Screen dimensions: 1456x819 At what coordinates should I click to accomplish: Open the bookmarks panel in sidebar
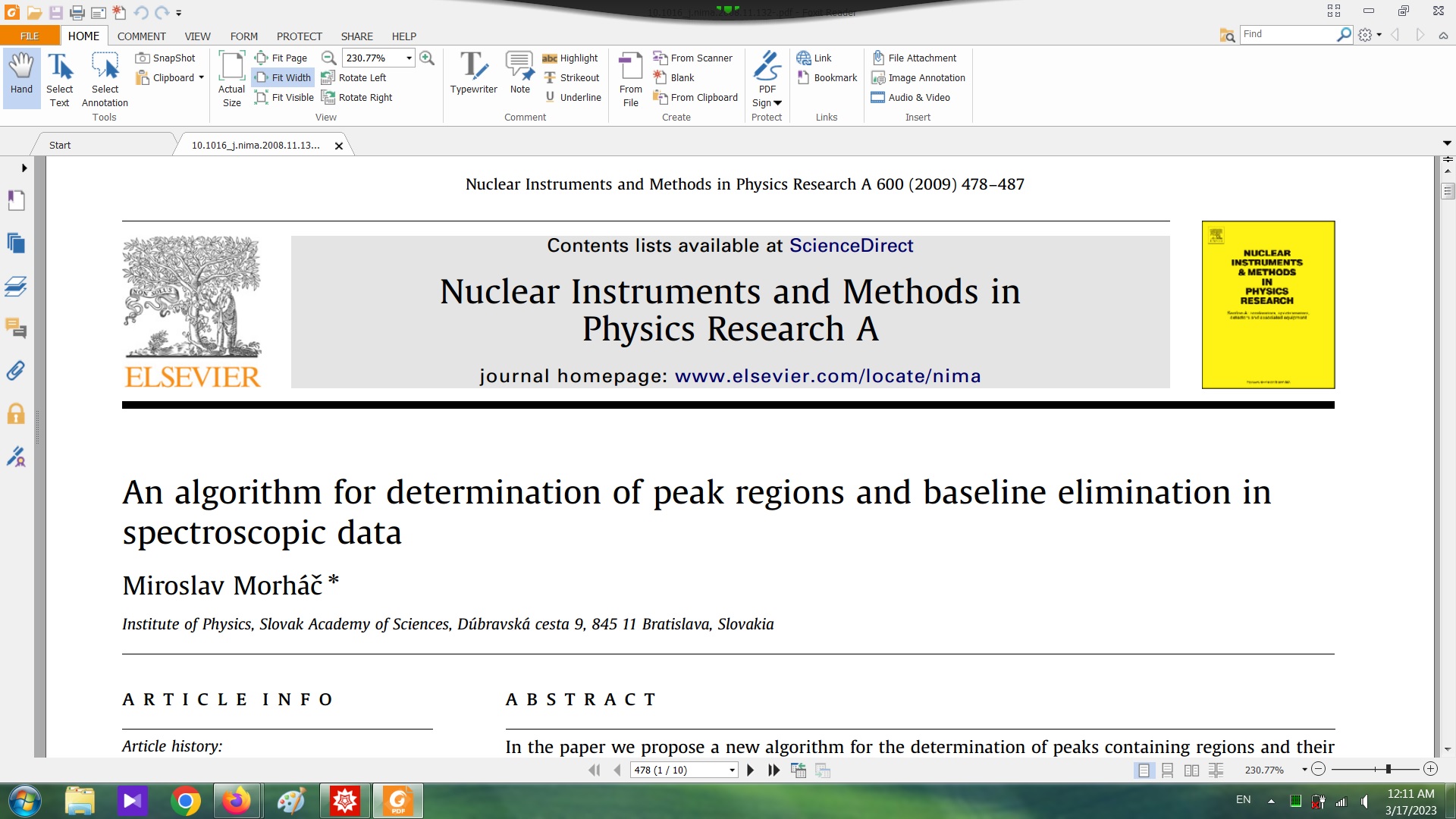coord(16,200)
